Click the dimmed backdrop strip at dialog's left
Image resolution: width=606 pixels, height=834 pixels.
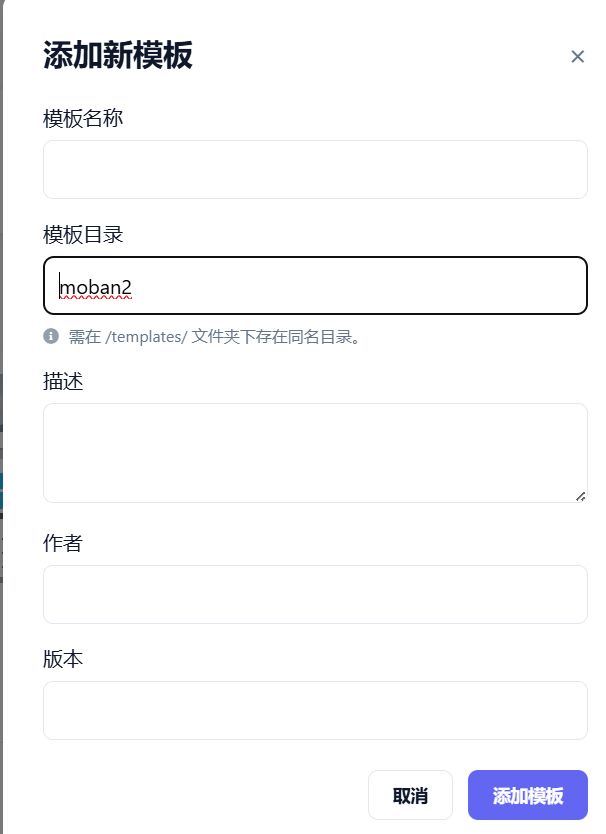click(1, 417)
